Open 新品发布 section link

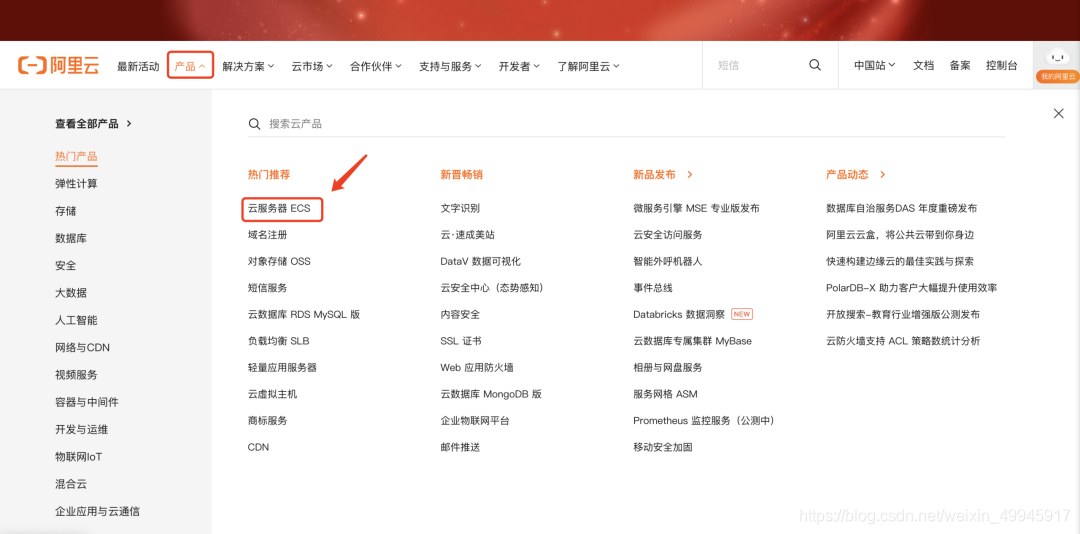tap(663, 175)
